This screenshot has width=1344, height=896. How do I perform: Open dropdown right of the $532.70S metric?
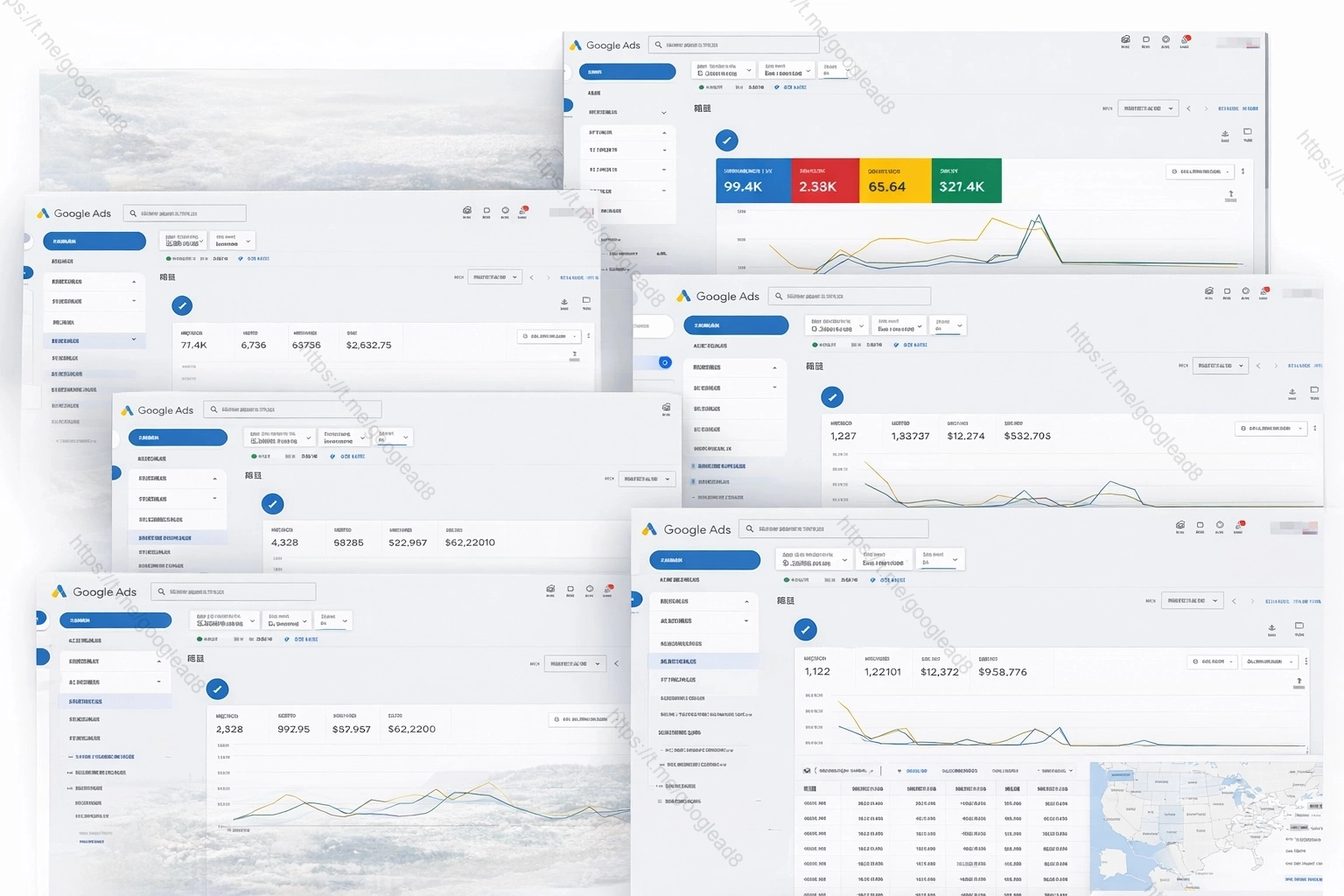click(1271, 429)
